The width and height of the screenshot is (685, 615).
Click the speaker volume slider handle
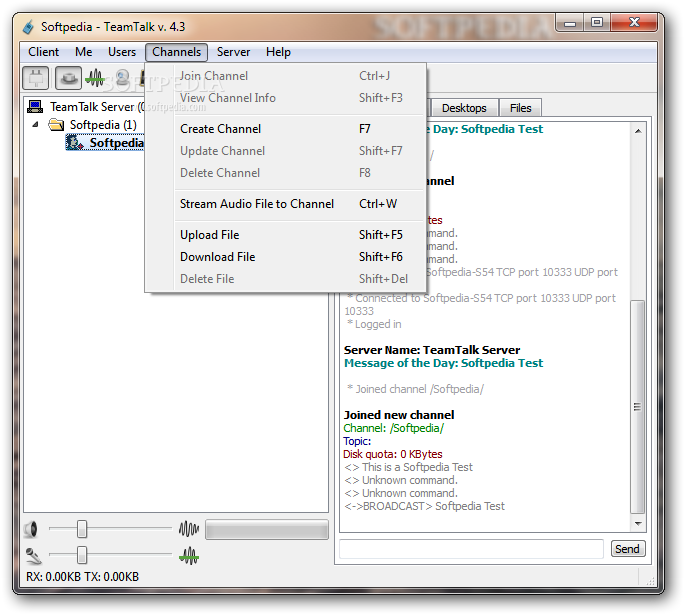[82, 529]
